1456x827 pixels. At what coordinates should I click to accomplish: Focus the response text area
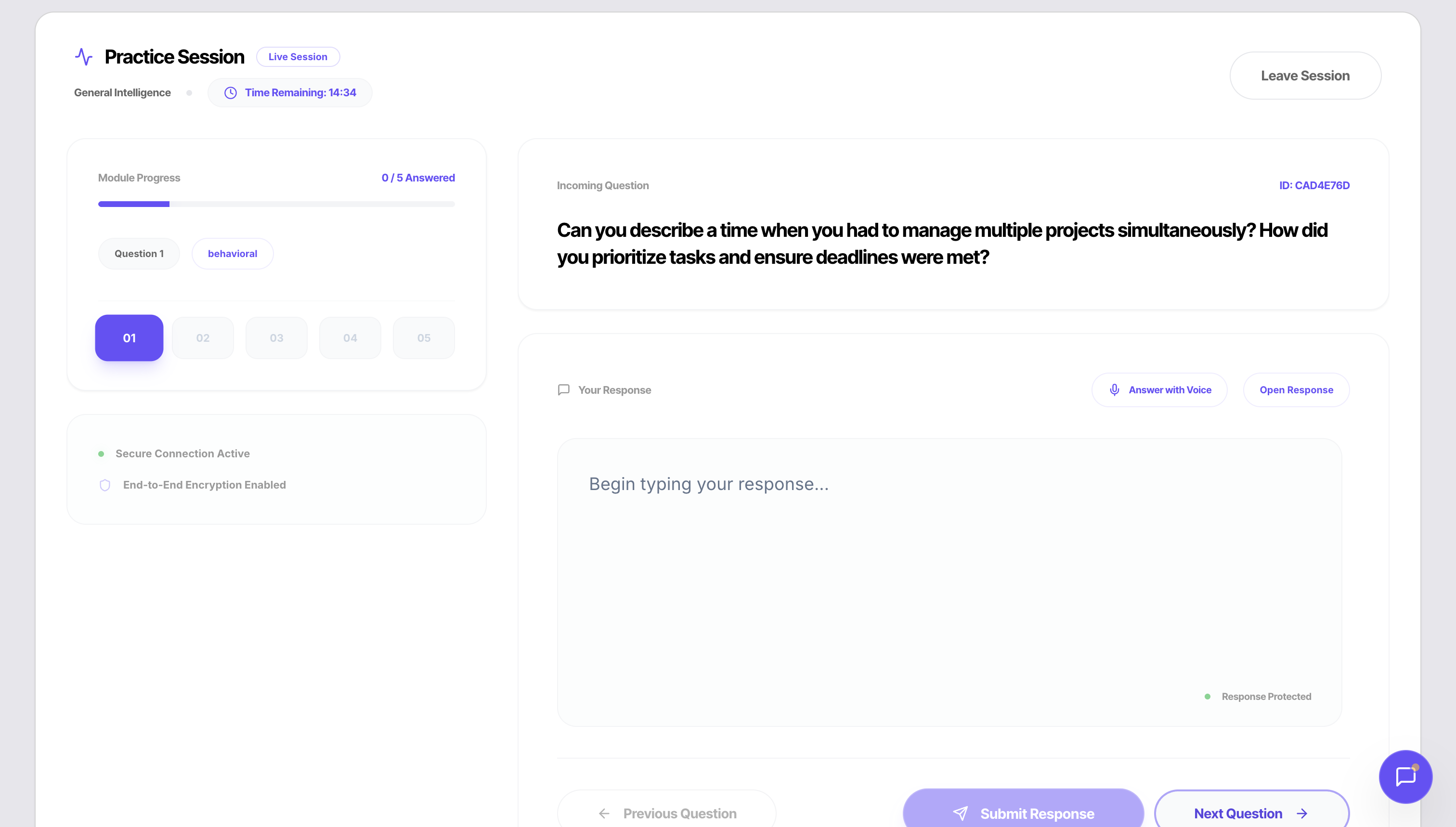click(x=949, y=582)
